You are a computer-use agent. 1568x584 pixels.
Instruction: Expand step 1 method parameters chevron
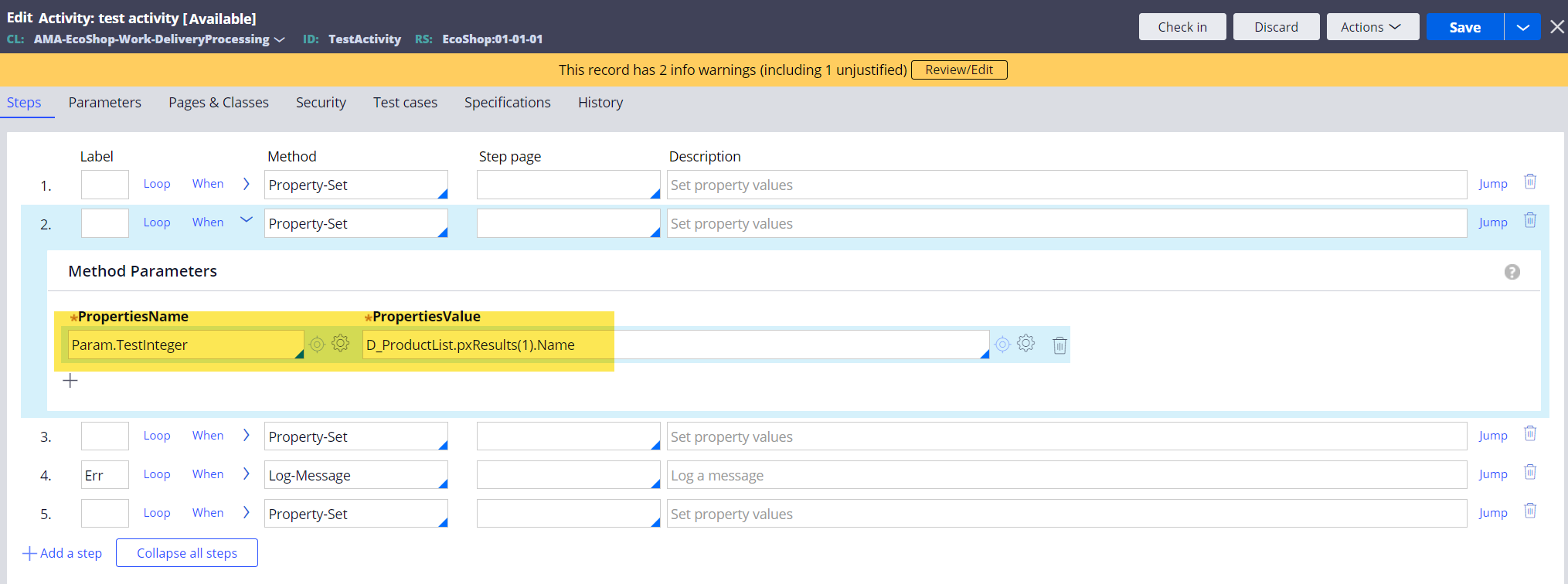coord(247,184)
